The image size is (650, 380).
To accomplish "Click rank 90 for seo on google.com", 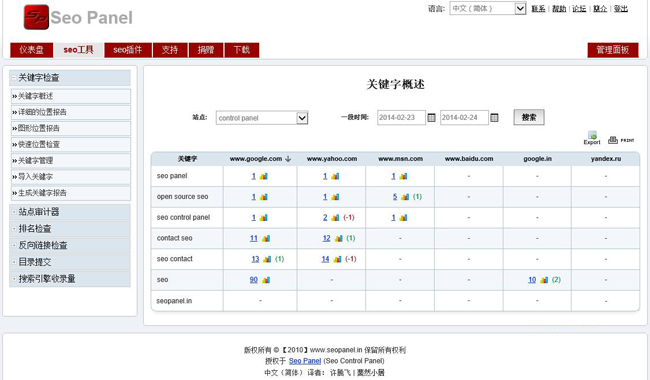I will [254, 280].
